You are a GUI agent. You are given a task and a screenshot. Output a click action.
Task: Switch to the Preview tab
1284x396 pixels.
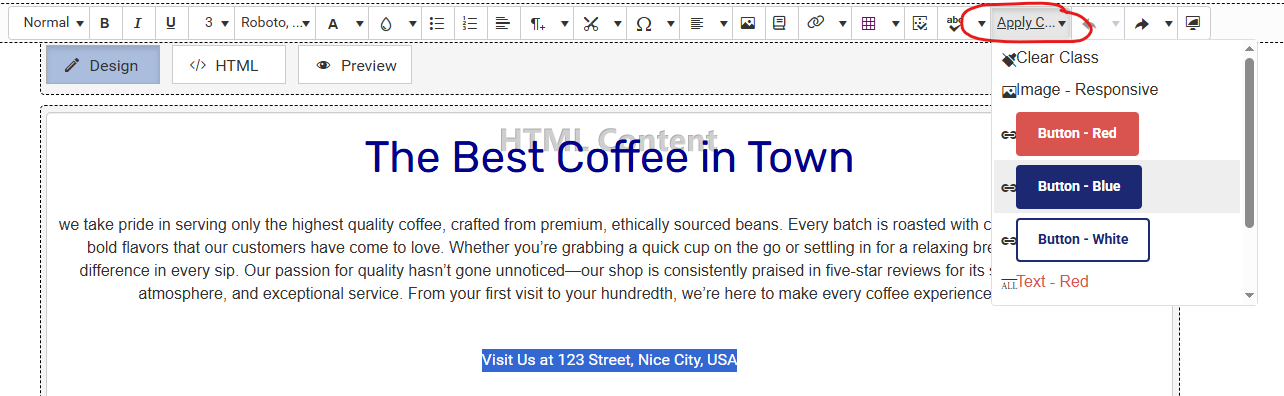[355, 66]
